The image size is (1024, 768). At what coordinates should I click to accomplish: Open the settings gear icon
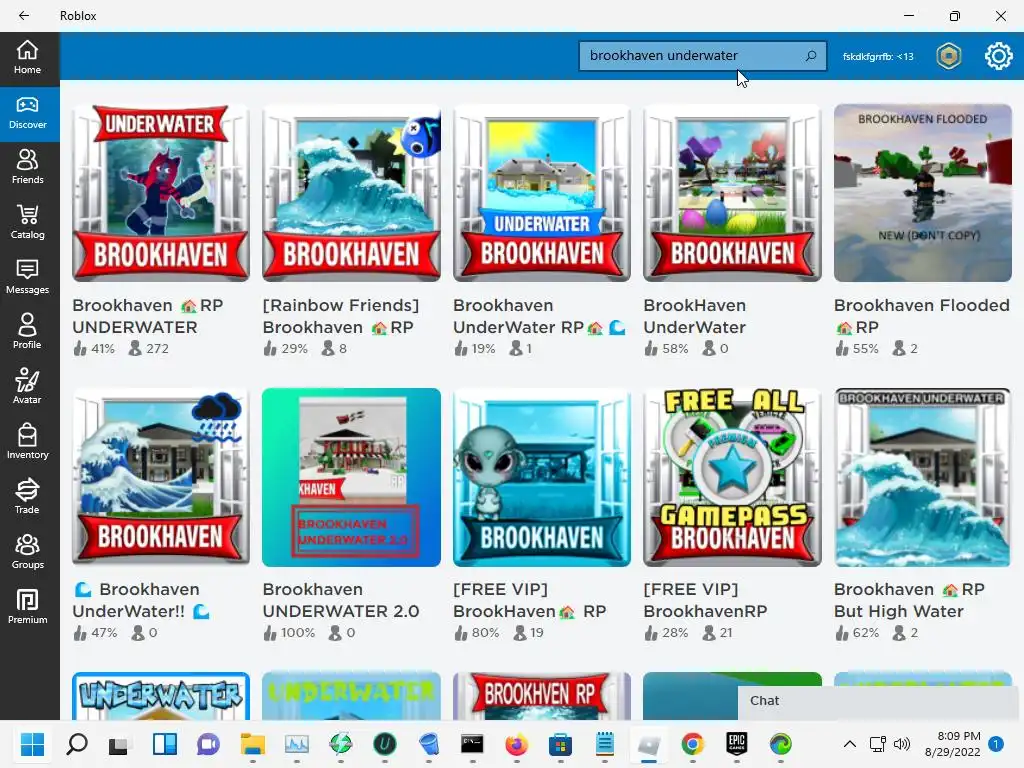pos(999,56)
